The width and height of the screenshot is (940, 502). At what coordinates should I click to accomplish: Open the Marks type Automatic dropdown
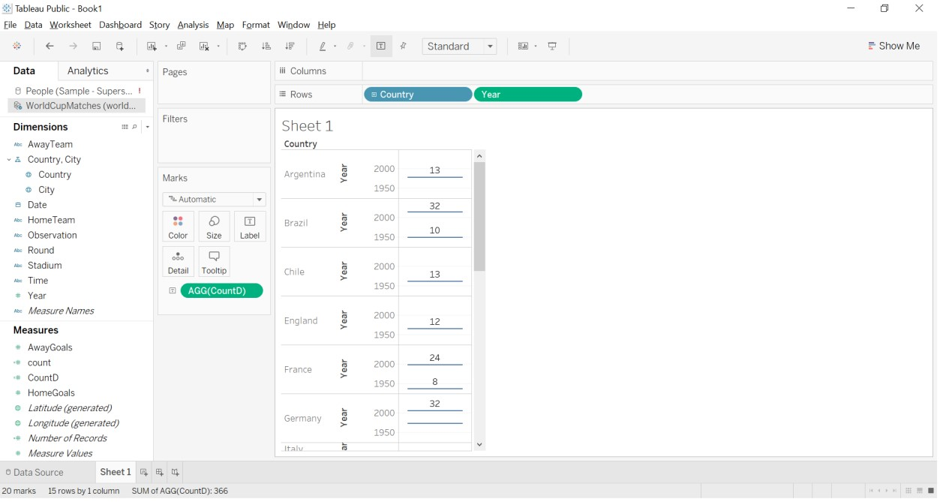pos(214,199)
